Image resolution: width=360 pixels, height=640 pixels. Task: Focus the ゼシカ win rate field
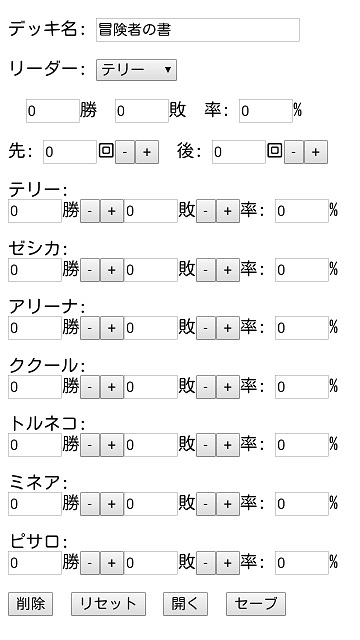click(302, 270)
